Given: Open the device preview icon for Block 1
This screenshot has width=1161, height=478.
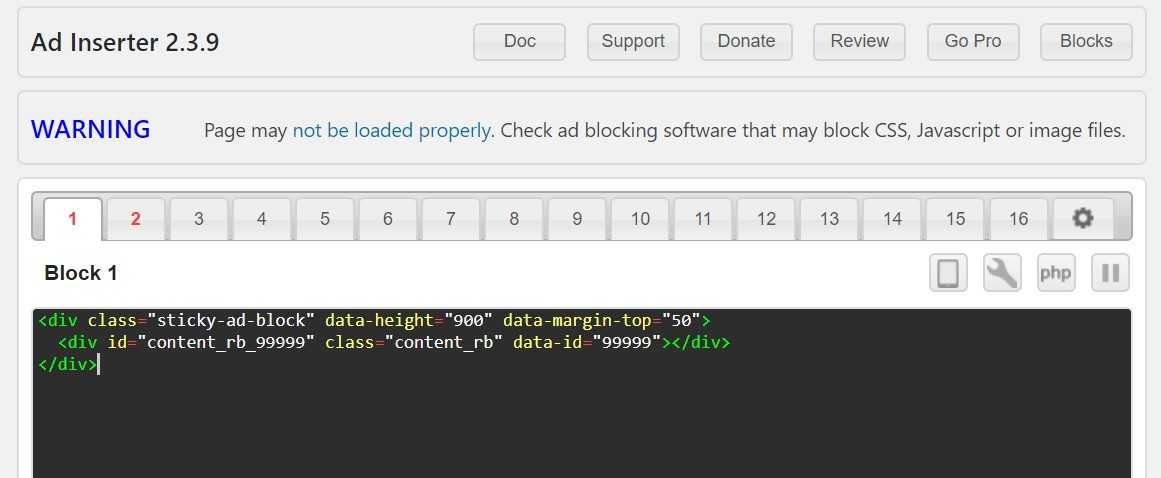Looking at the screenshot, I should click(948, 273).
